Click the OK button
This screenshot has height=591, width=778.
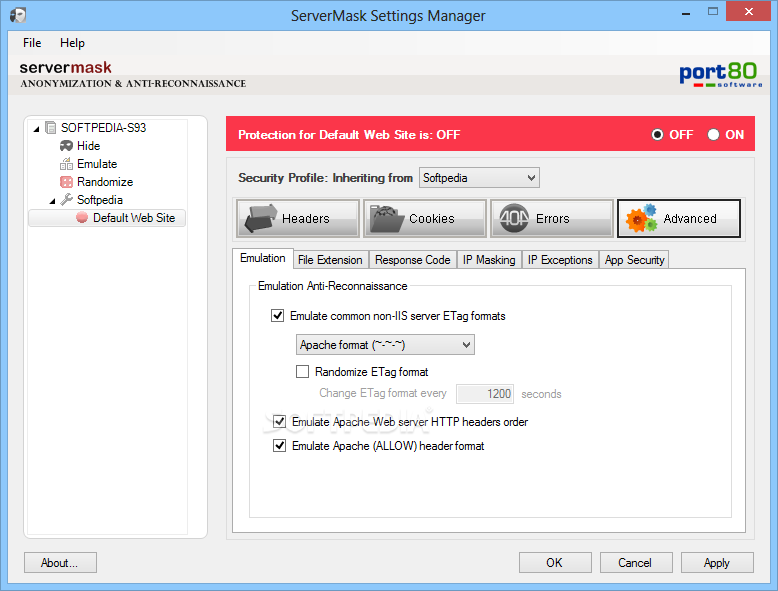555,563
